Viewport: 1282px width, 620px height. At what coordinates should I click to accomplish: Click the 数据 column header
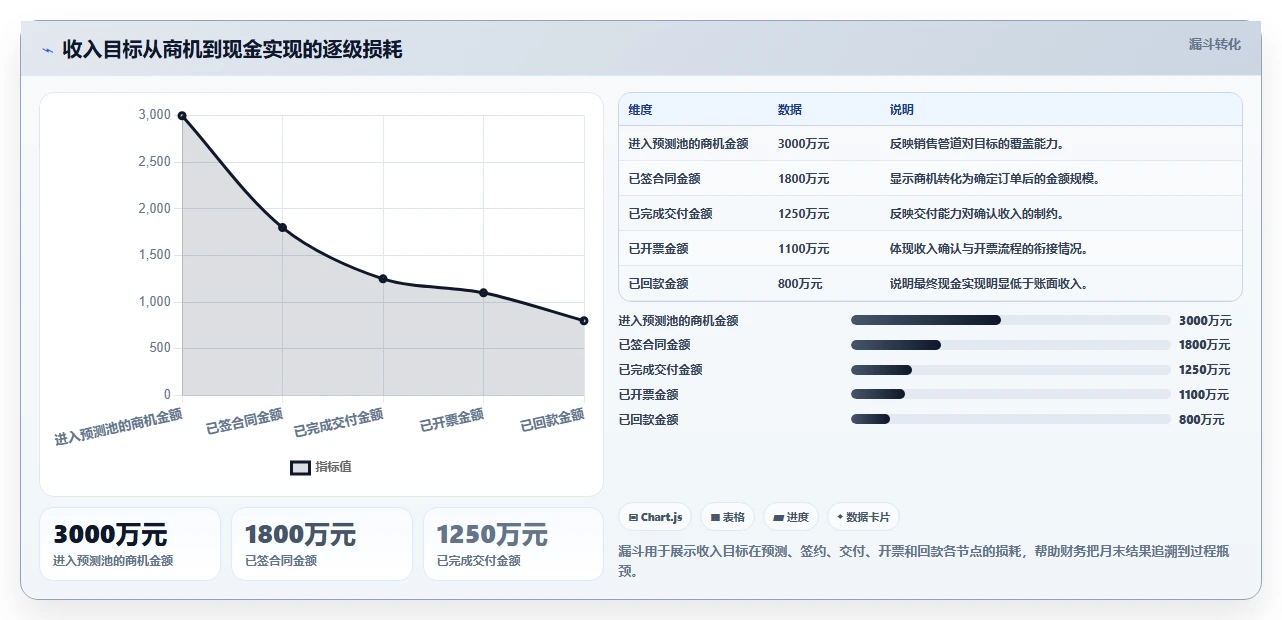tap(790, 110)
